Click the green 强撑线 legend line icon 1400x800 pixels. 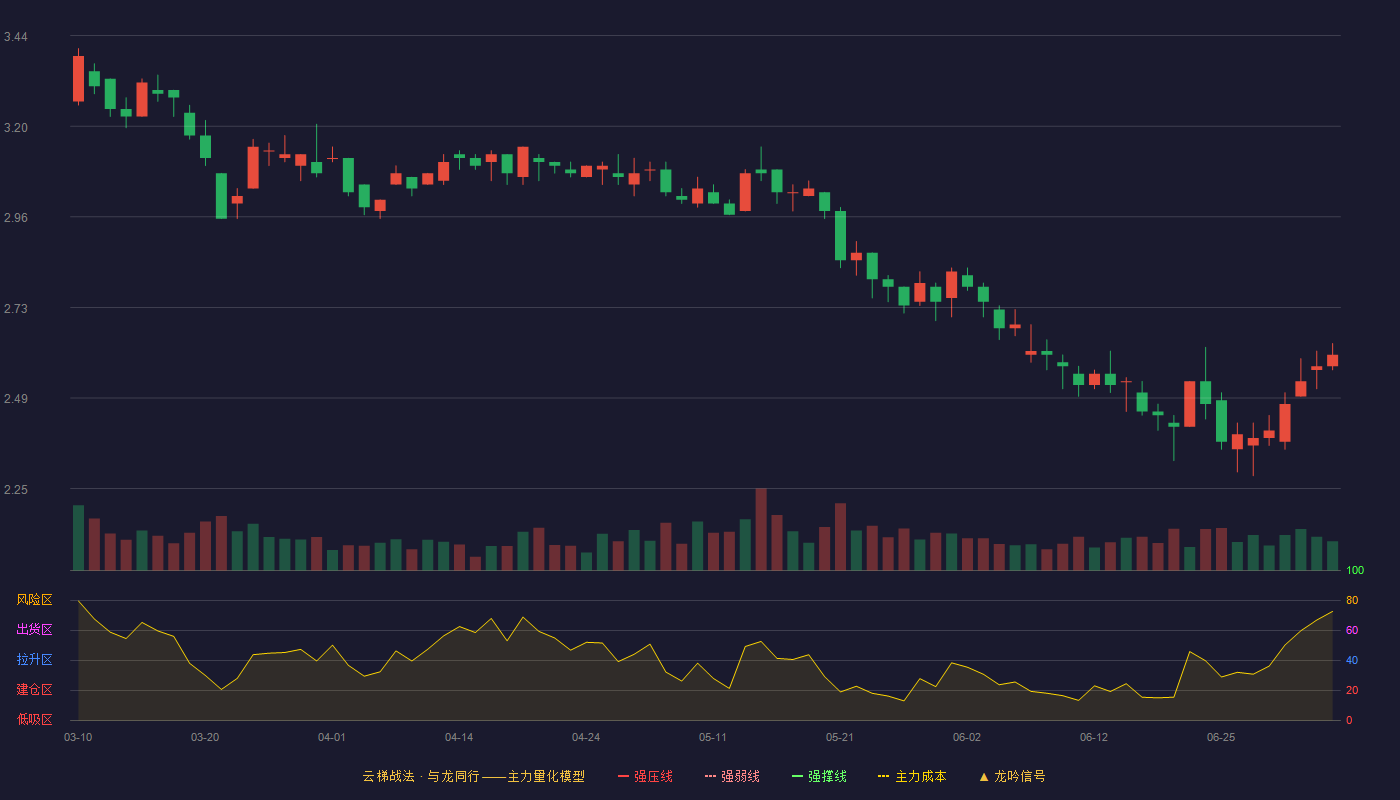[x=797, y=776]
